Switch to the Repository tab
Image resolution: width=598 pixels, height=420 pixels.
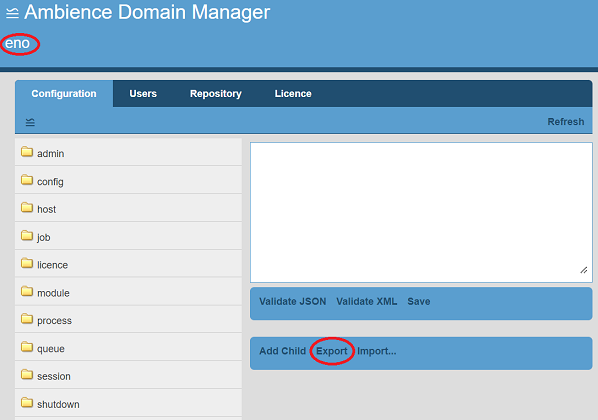(215, 93)
